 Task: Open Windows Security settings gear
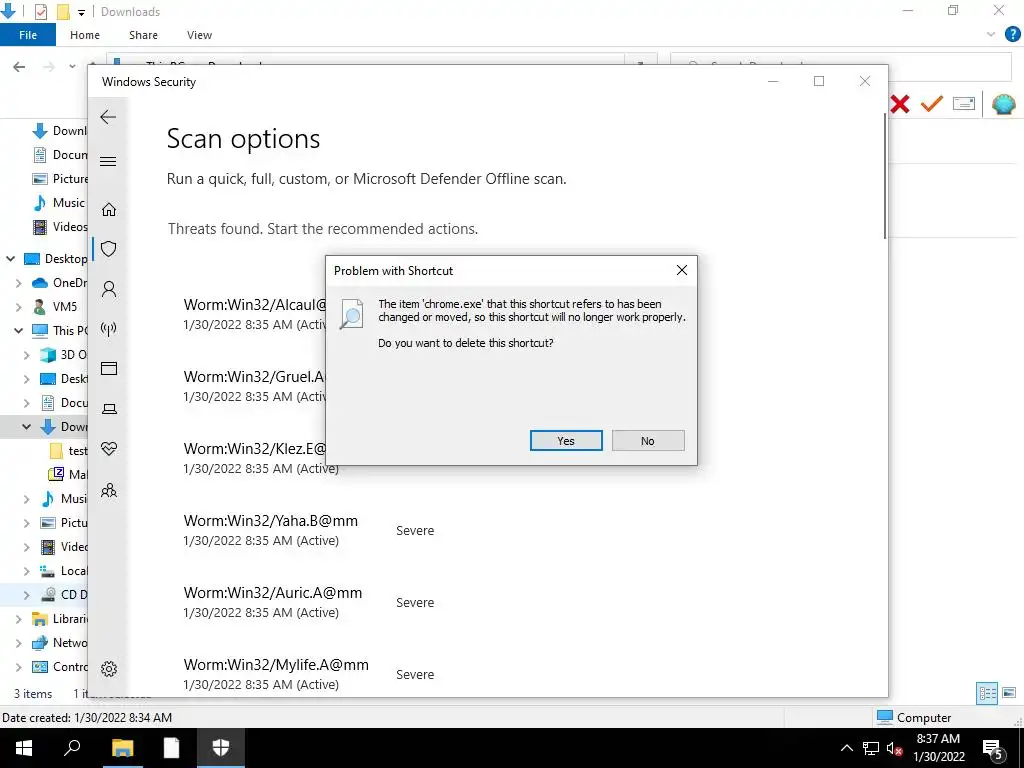109,669
